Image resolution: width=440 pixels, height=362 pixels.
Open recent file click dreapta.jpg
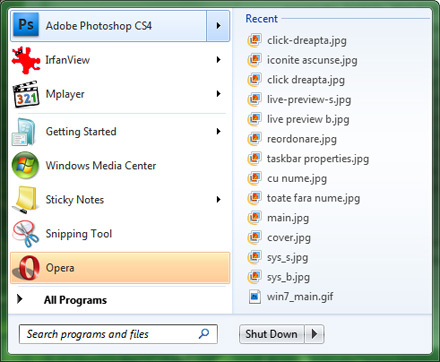306,80
